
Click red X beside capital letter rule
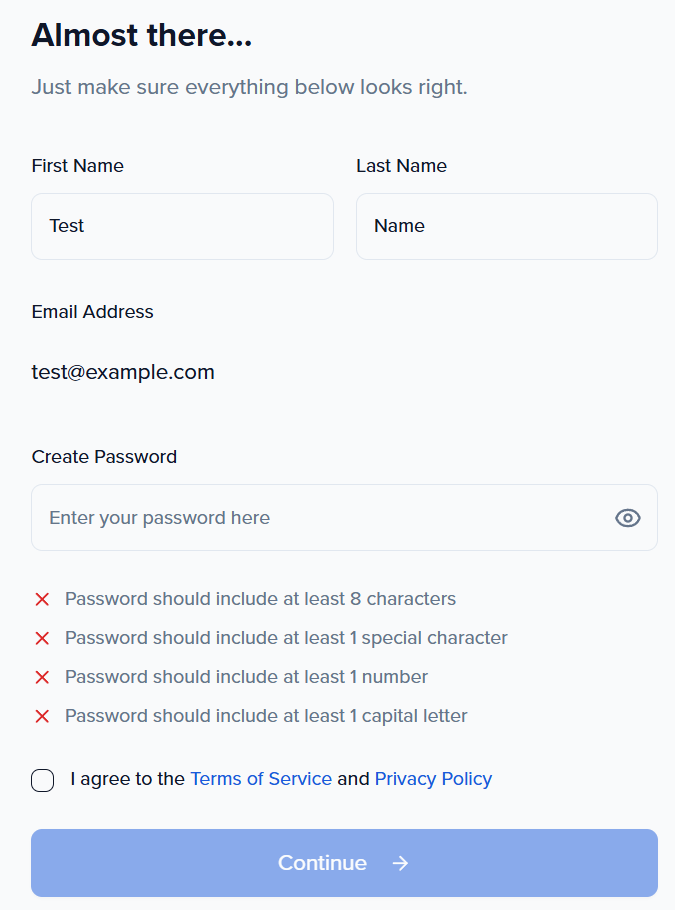tap(42, 716)
